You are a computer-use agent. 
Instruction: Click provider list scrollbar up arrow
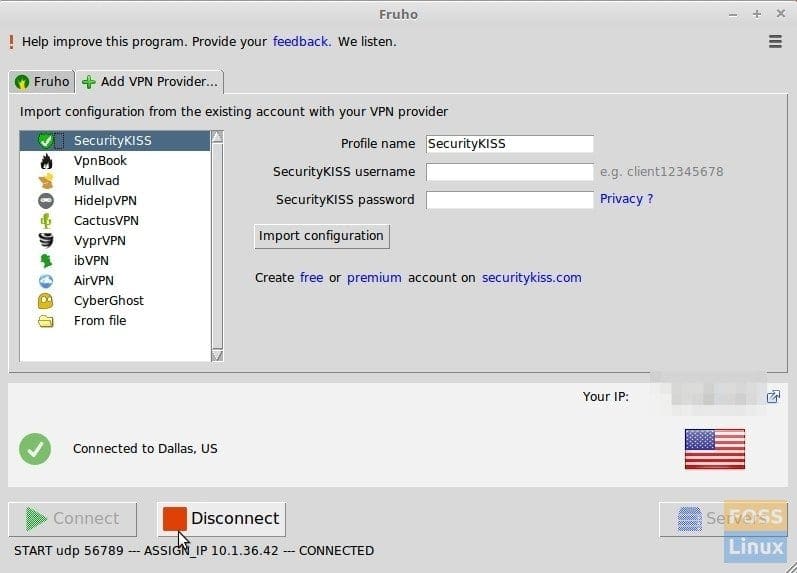[x=217, y=137]
